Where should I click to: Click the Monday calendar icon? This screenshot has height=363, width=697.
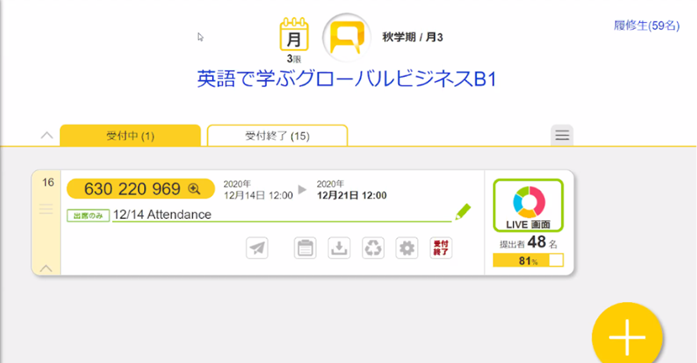(x=294, y=35)
